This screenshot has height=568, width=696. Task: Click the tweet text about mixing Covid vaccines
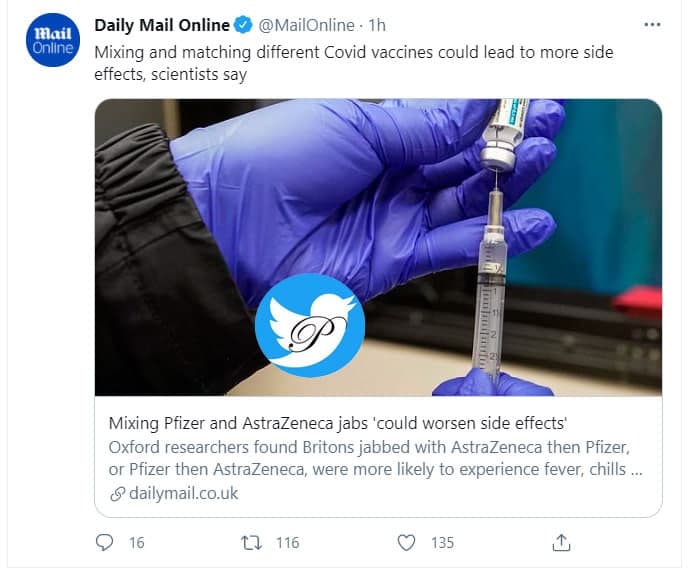coord(353,62)
